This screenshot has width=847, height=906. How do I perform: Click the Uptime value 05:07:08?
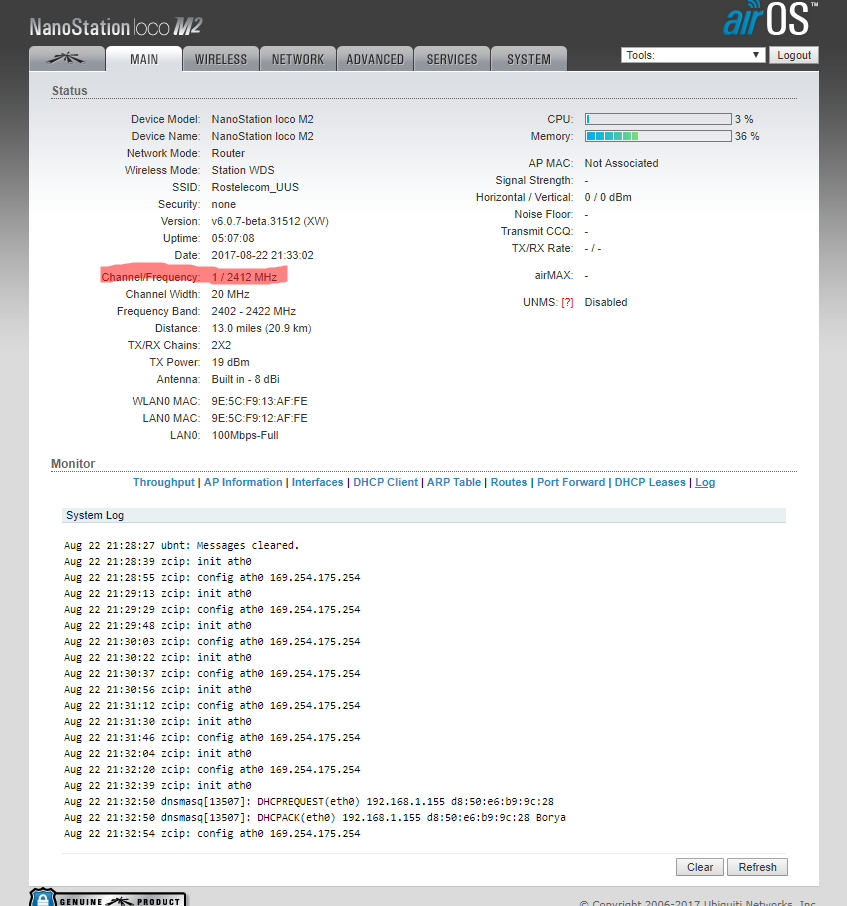point(233,238)
